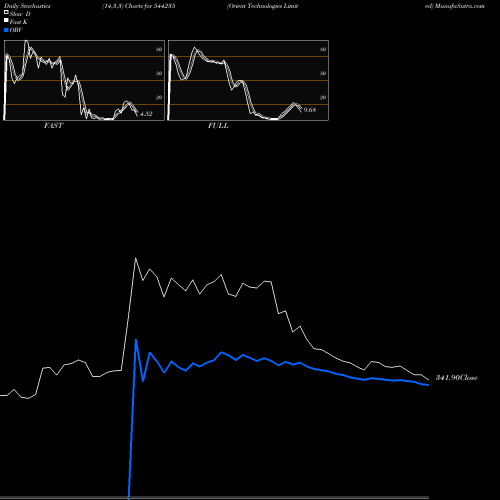Click the 80 level label in FULL chart
The height and width of the screenshot is (500, 500).
click(x=323, y=49)
